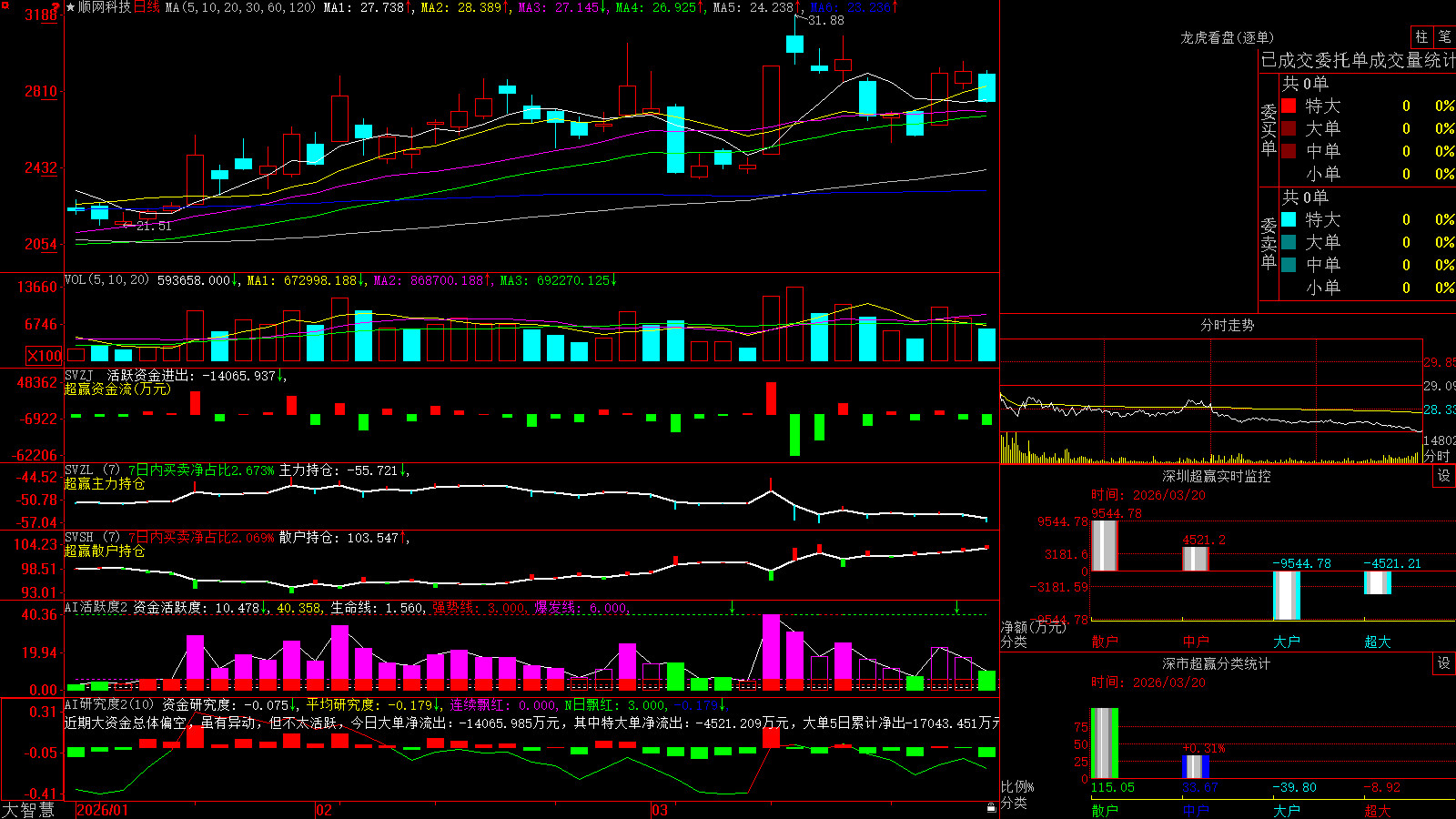This screenshot has height=819, width=1456.
Task: Click the red 特大 buy-order color swatch
Action: [1289, 106]
